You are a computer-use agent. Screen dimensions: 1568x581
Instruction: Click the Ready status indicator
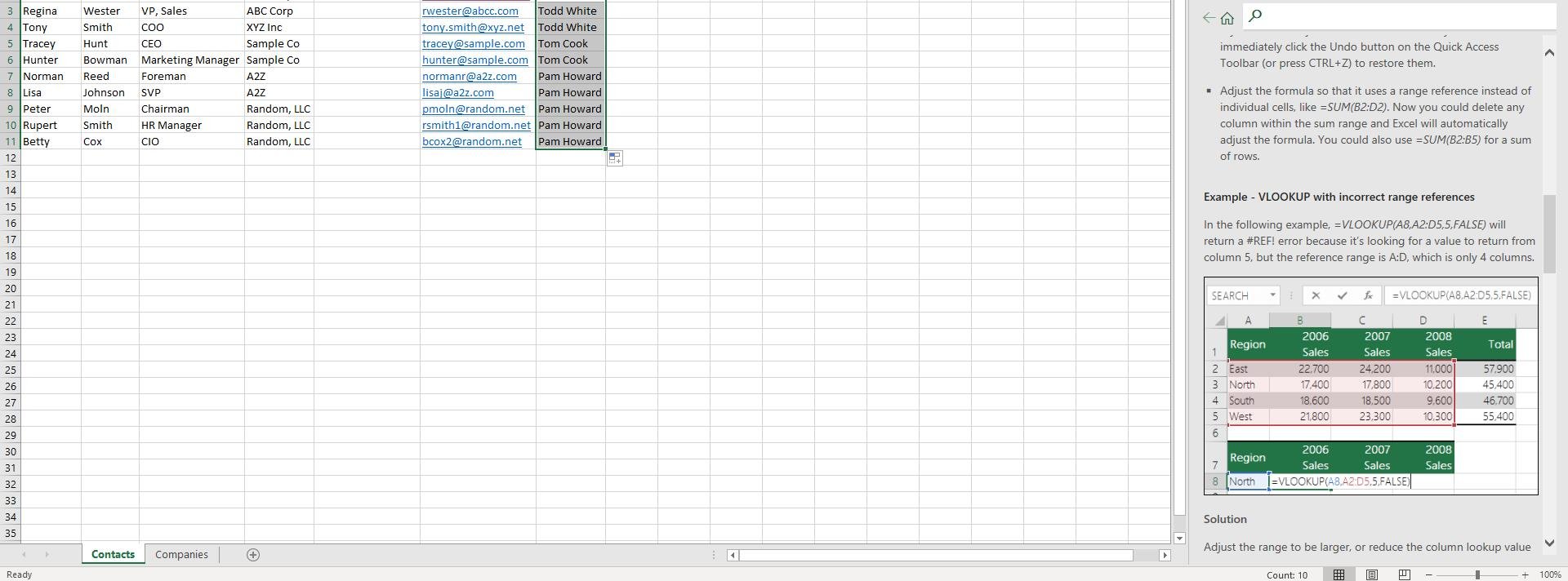click(19, 574)
